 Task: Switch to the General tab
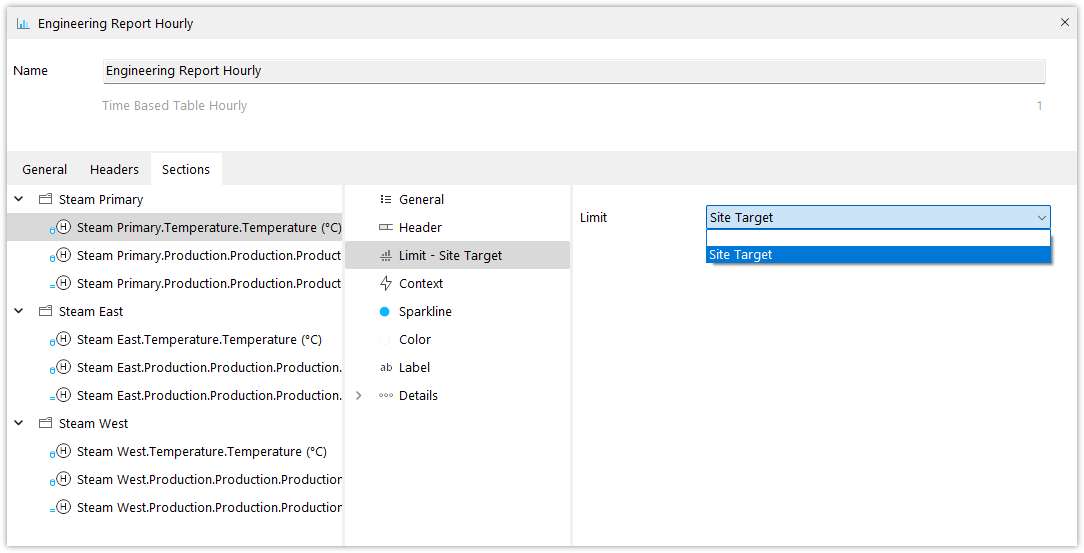pos(44,169)
